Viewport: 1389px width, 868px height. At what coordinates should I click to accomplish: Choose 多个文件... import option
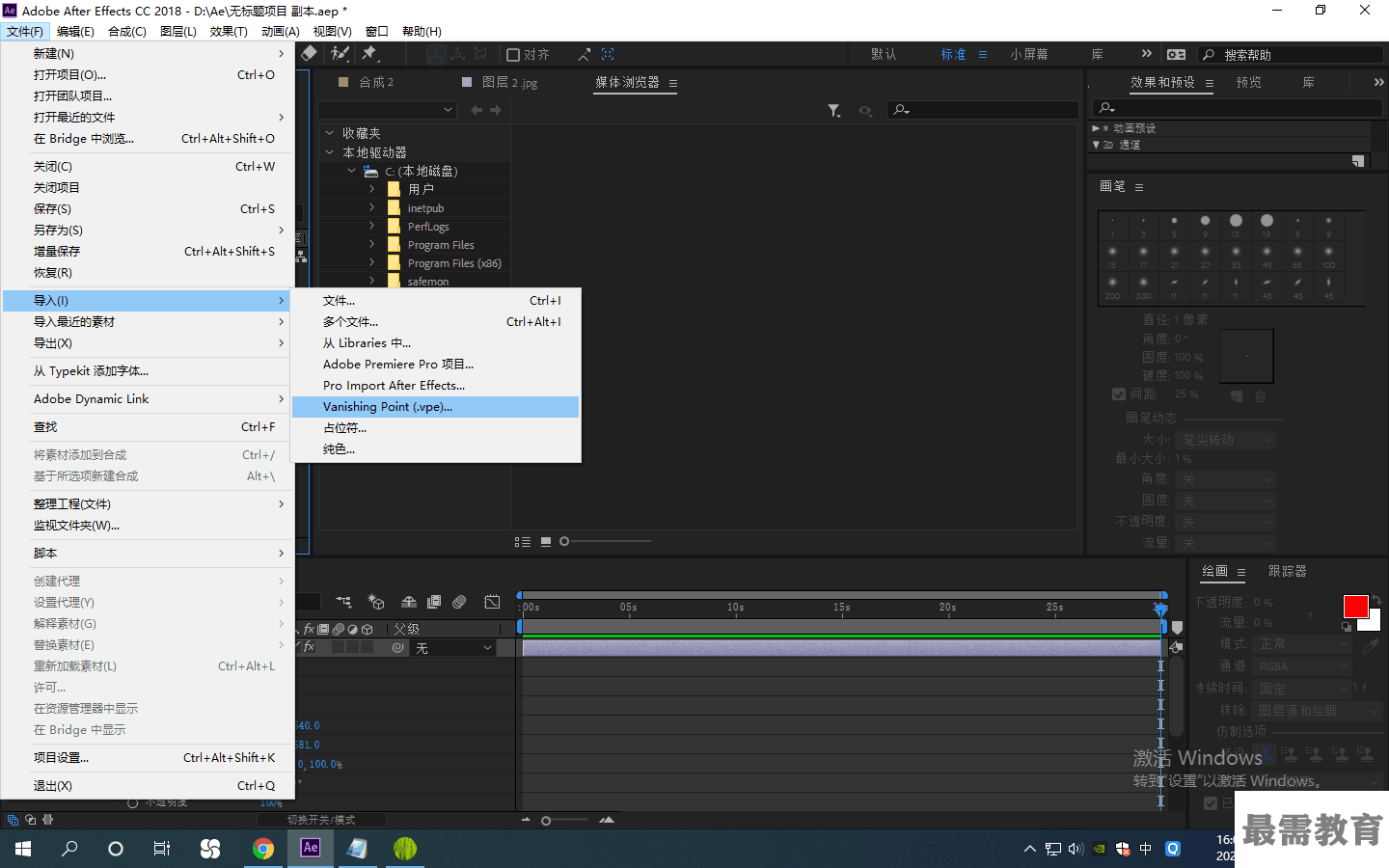[436, 322]
